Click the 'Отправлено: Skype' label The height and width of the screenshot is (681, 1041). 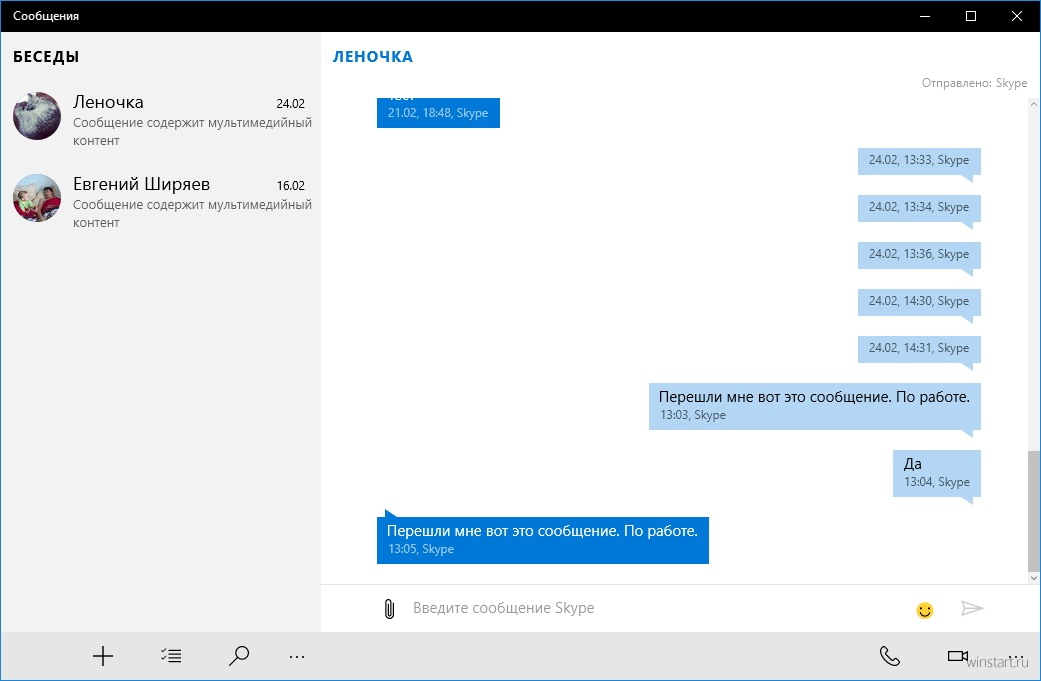point(974,83)
